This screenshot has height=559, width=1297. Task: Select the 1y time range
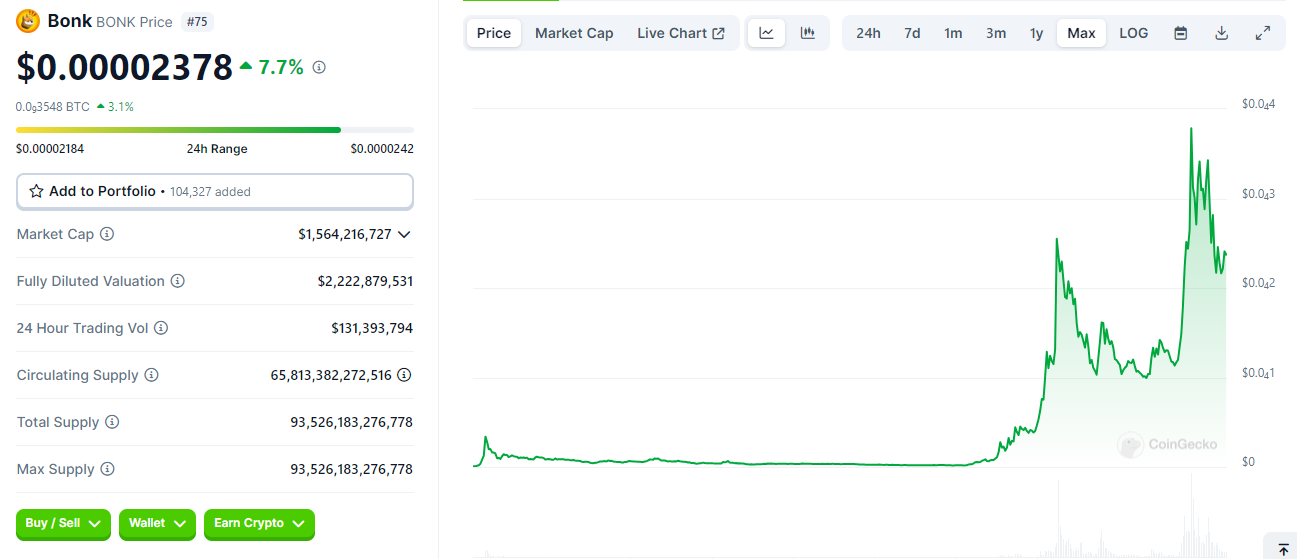(1037, 33)
